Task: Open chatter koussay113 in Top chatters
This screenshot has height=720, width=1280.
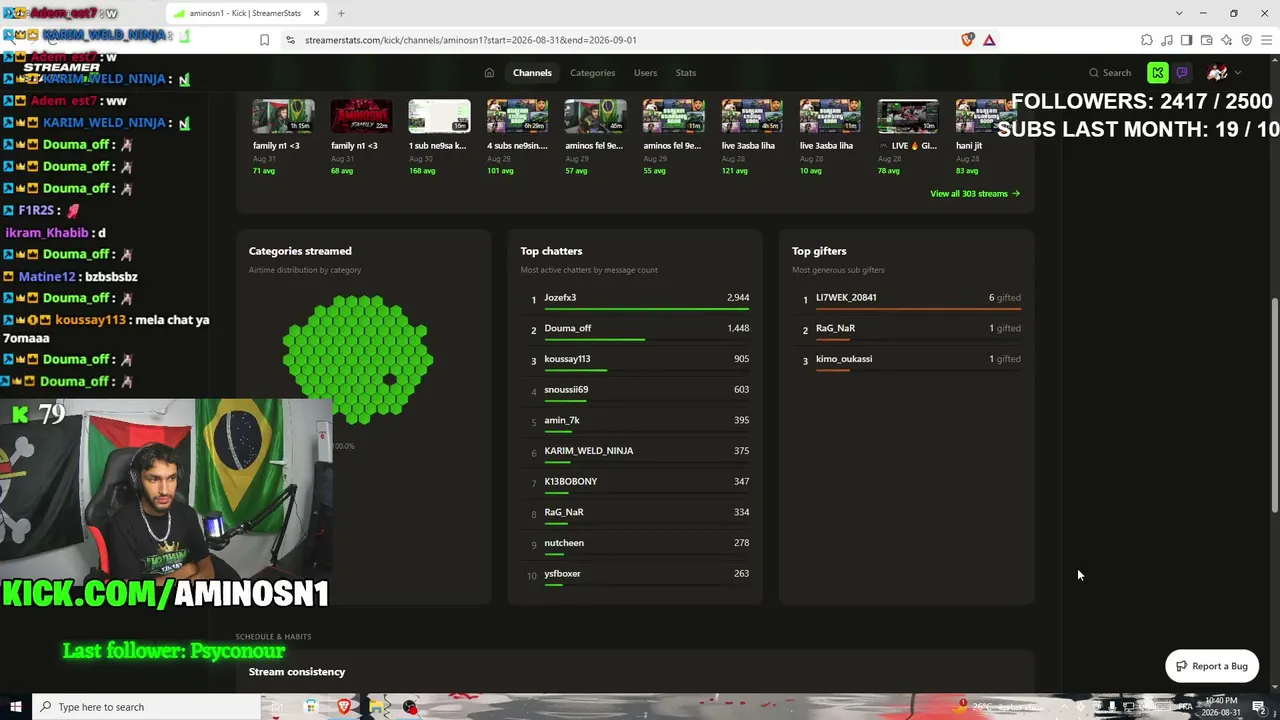Action: pos(567,359)
